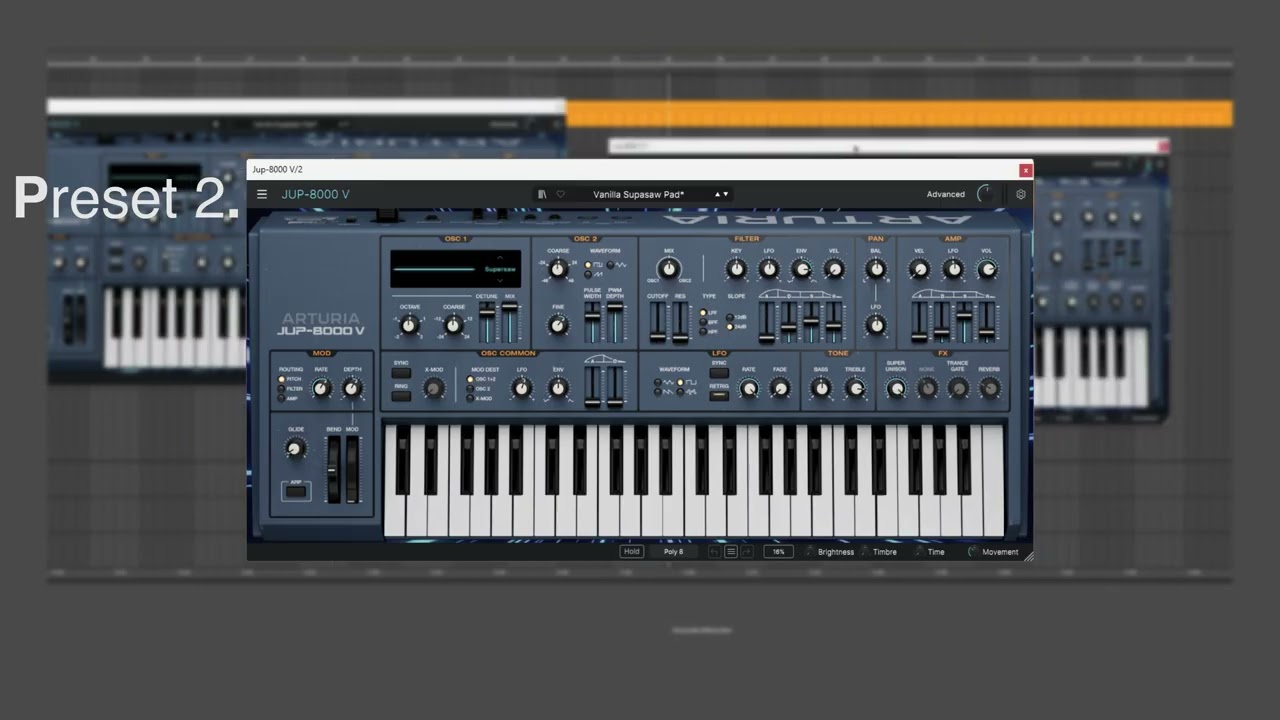Screen dimensions: 1280x720
Task: Set Mod routing to Pitch
Action: click(x=282, y=380)
